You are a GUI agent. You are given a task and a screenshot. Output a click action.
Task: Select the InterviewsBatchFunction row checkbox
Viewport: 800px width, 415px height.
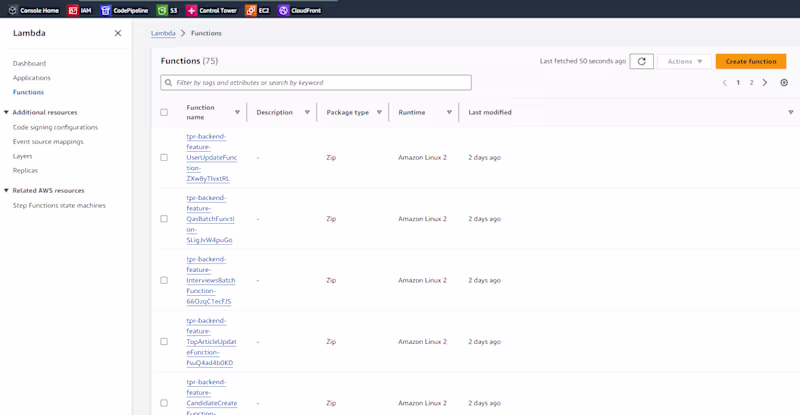(164, 280)
